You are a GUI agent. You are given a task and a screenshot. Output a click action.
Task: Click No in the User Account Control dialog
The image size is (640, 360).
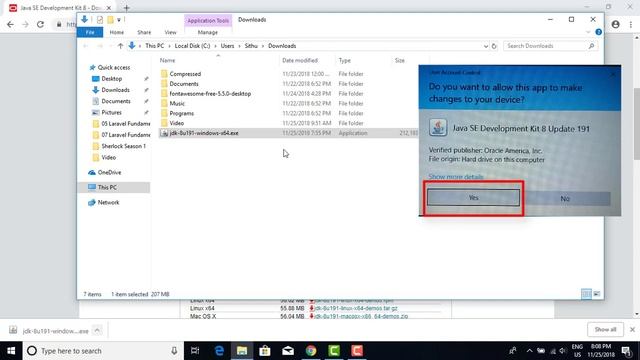click(565, 199)
